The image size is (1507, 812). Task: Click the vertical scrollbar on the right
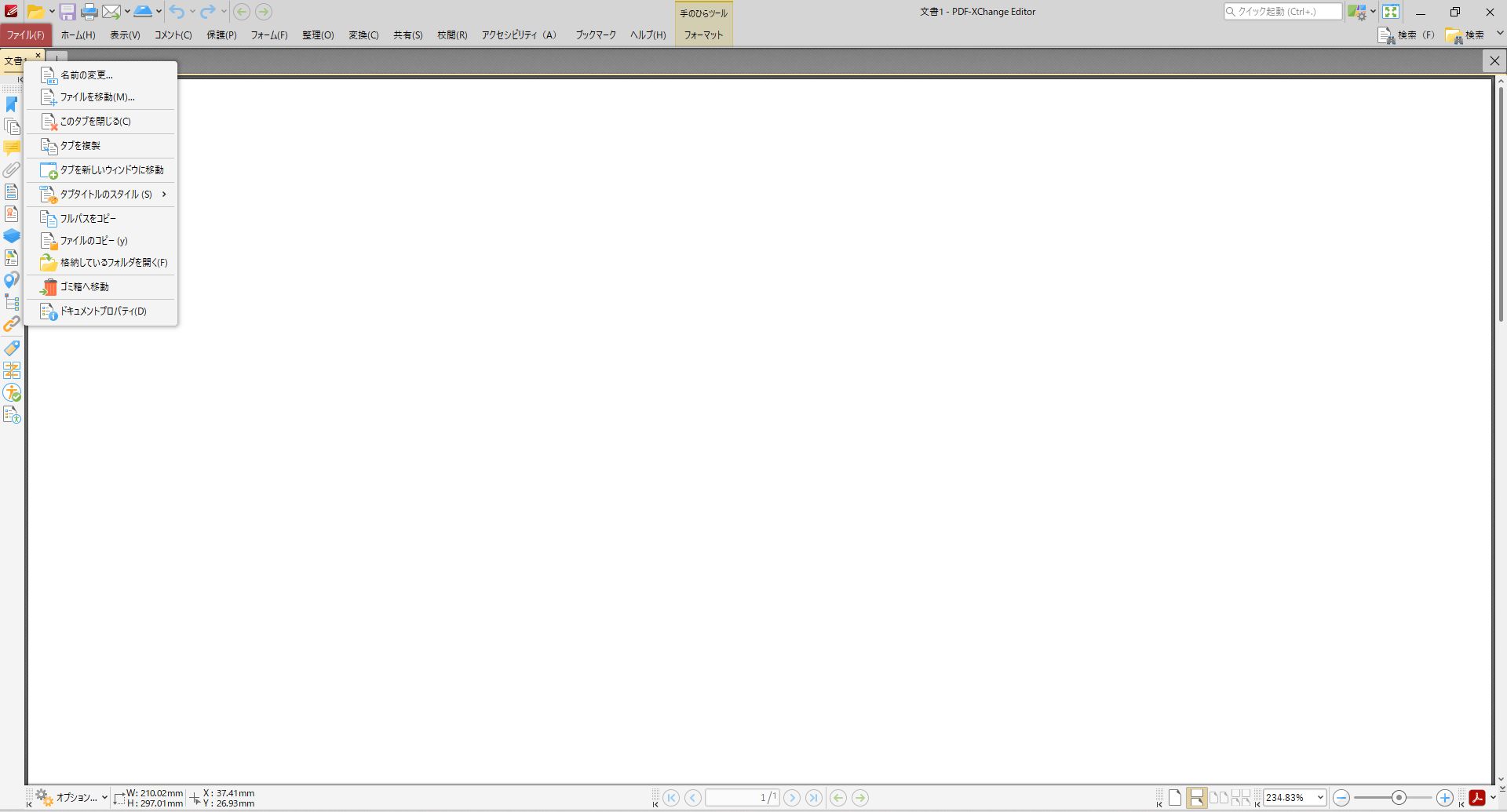tap(1501, 202)
